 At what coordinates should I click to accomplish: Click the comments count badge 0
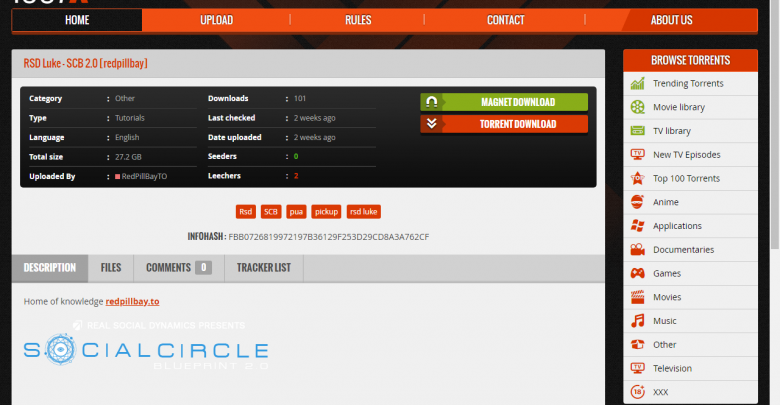click(203, 268)
